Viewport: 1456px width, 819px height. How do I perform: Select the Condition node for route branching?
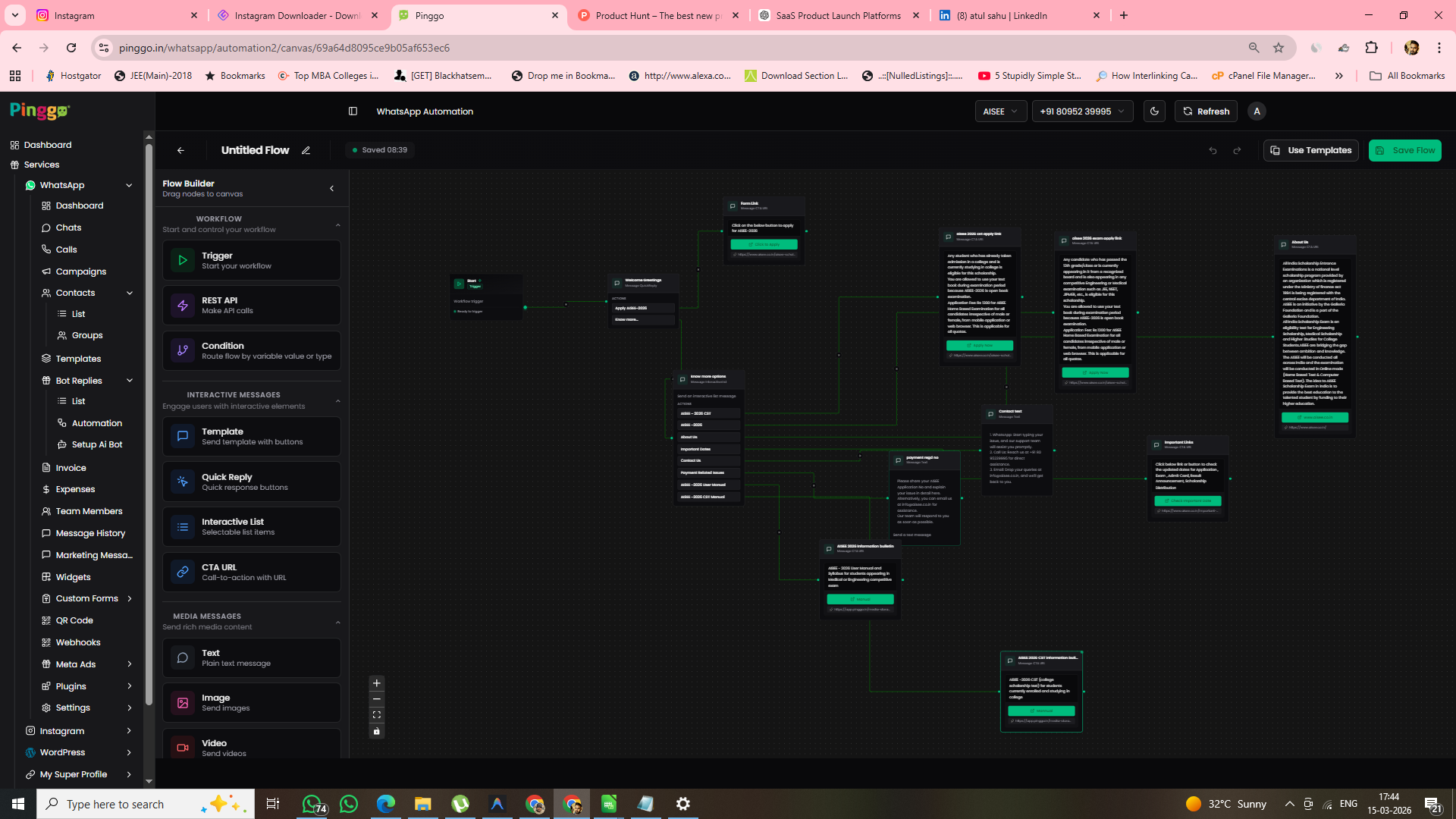pos(251,350)
